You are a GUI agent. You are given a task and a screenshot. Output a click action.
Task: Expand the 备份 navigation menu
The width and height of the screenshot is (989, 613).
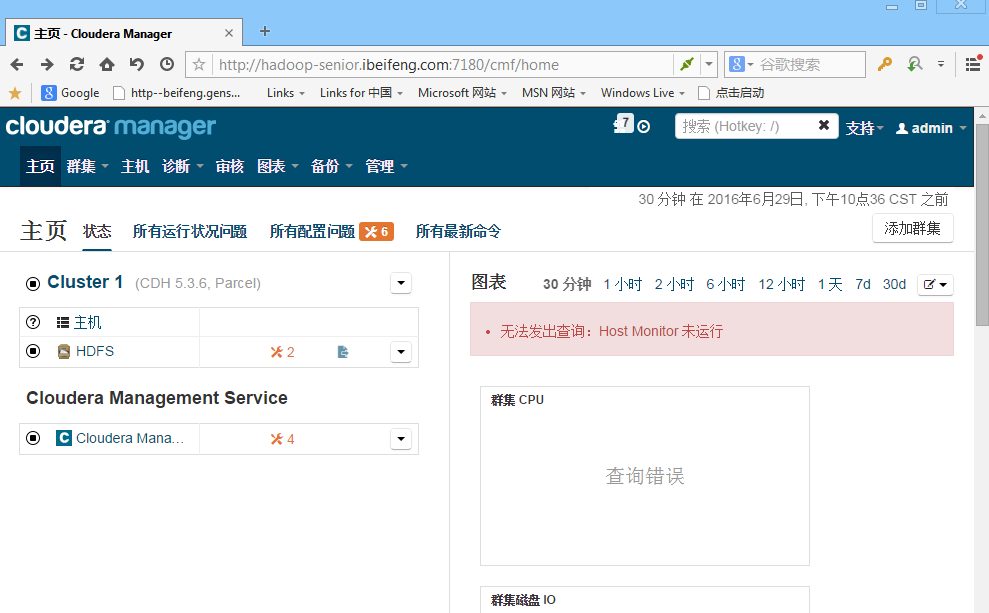tap(331, 166)
